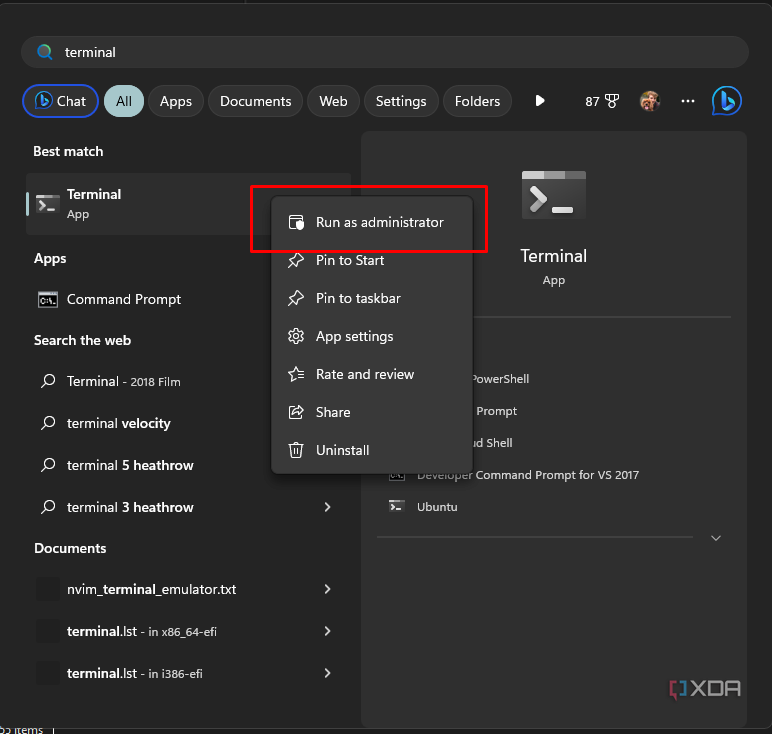Open the Bing Chat filter pill

(61, 101)
